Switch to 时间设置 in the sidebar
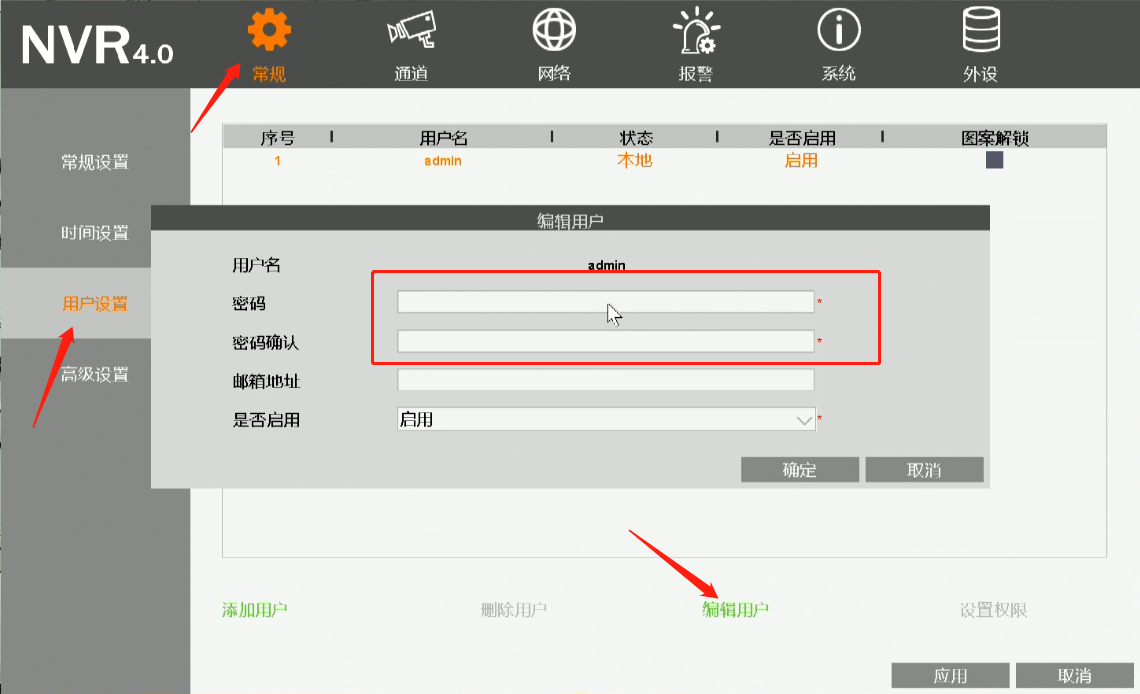Screen dimensions: 1140x694 [95, 233]
